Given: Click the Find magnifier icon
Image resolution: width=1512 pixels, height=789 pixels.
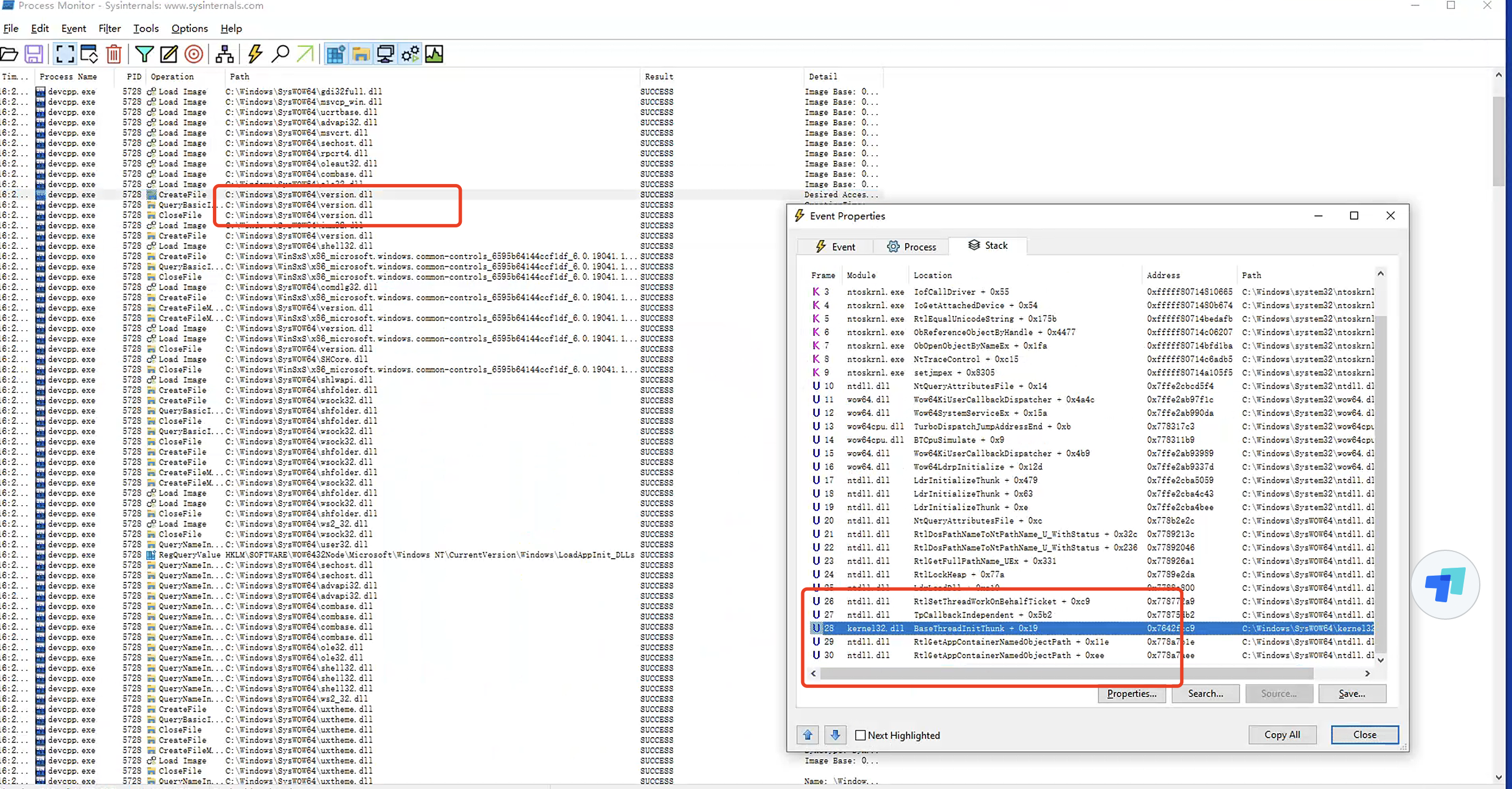Looking at the screenshot, I should pos(281,54).
